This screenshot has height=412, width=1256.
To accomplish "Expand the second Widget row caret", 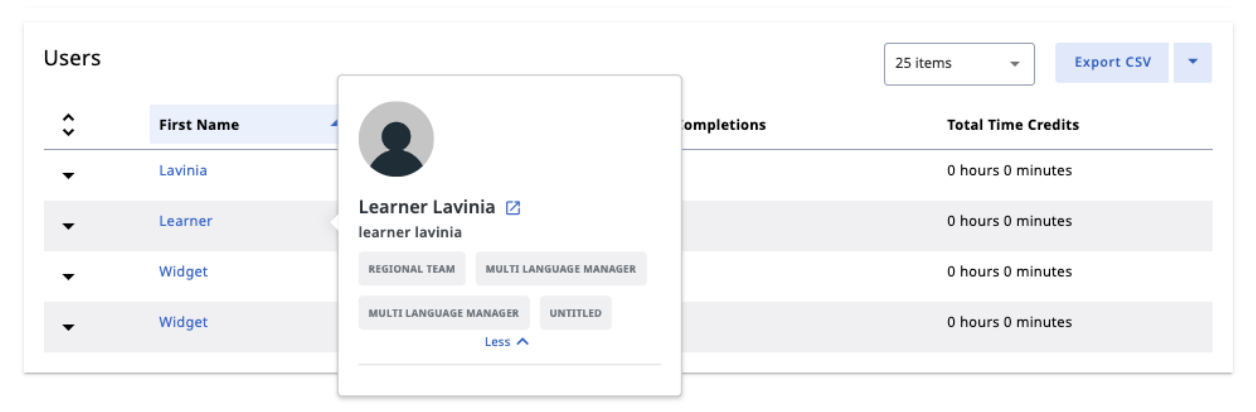I will (x=68, y=327).
